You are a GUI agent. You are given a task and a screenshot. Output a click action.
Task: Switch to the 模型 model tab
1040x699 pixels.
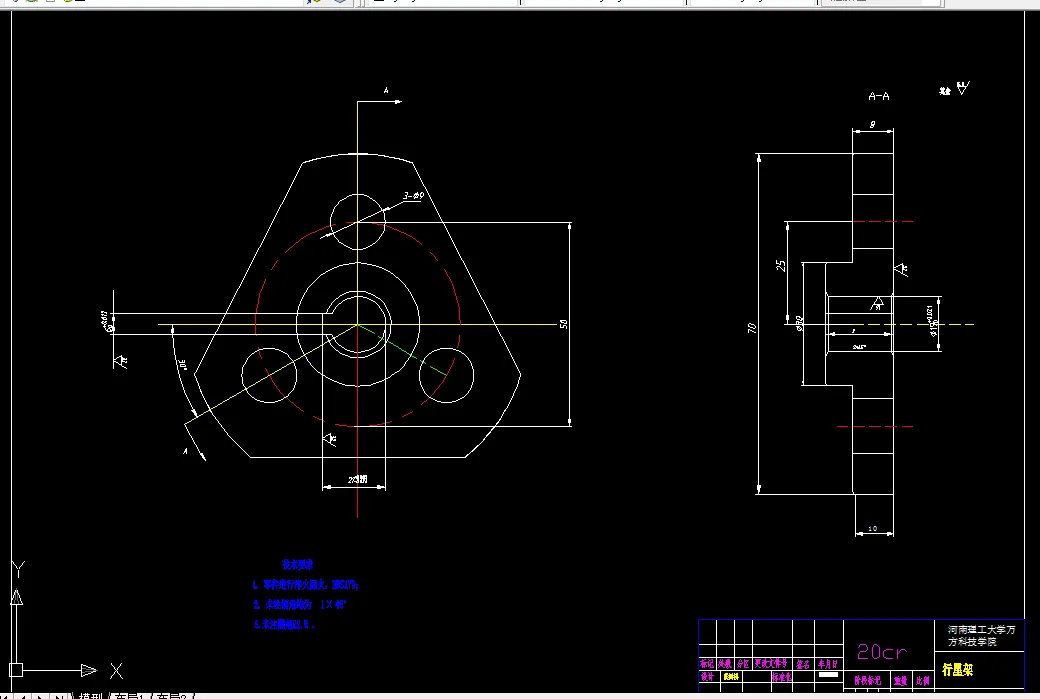(90, 696)
